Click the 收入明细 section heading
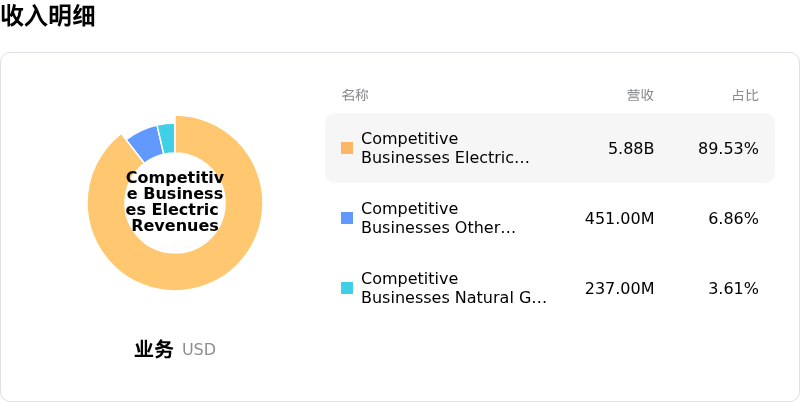800x402 pixels. (48, 16)
